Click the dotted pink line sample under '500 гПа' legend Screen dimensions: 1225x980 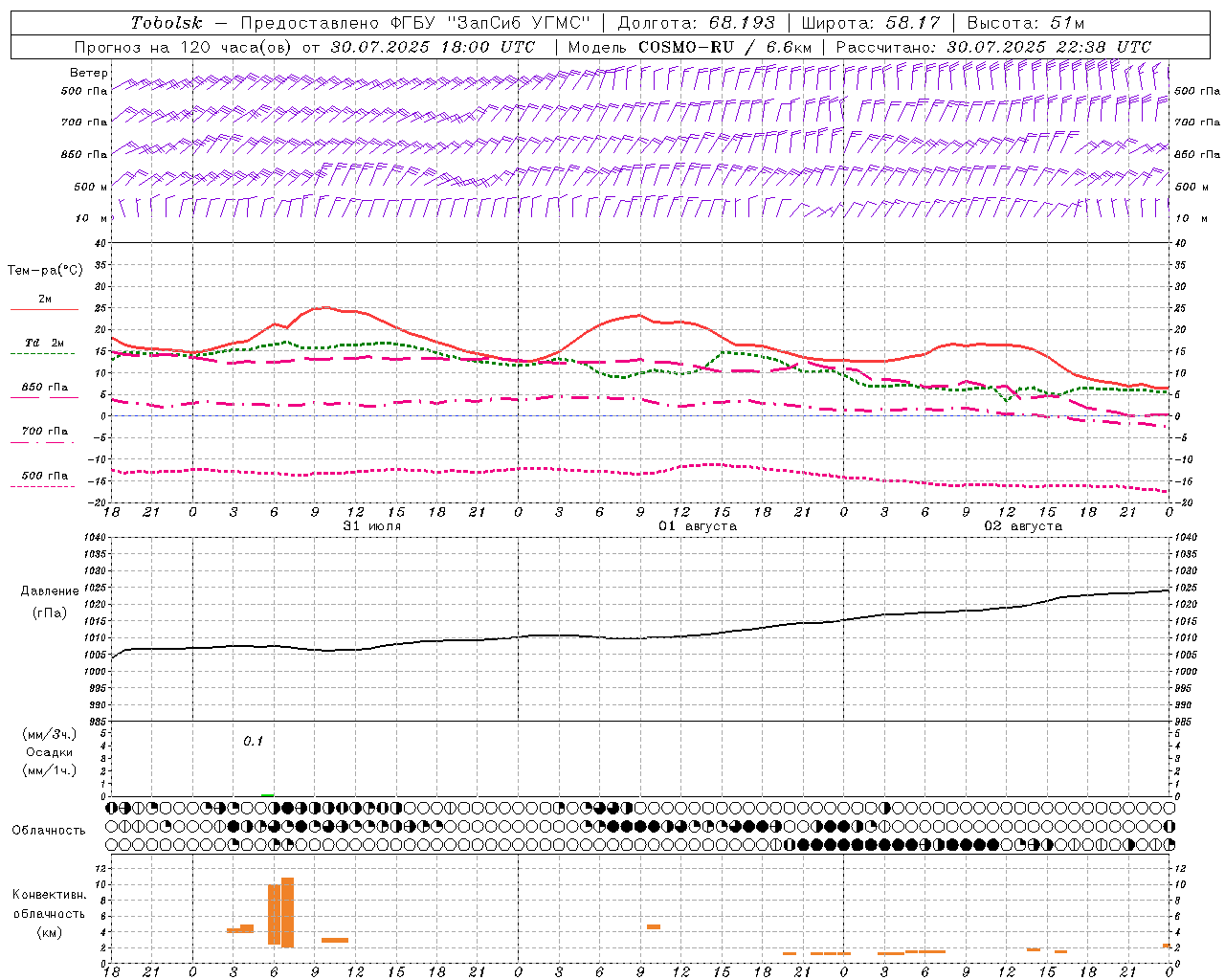point(43,486)
